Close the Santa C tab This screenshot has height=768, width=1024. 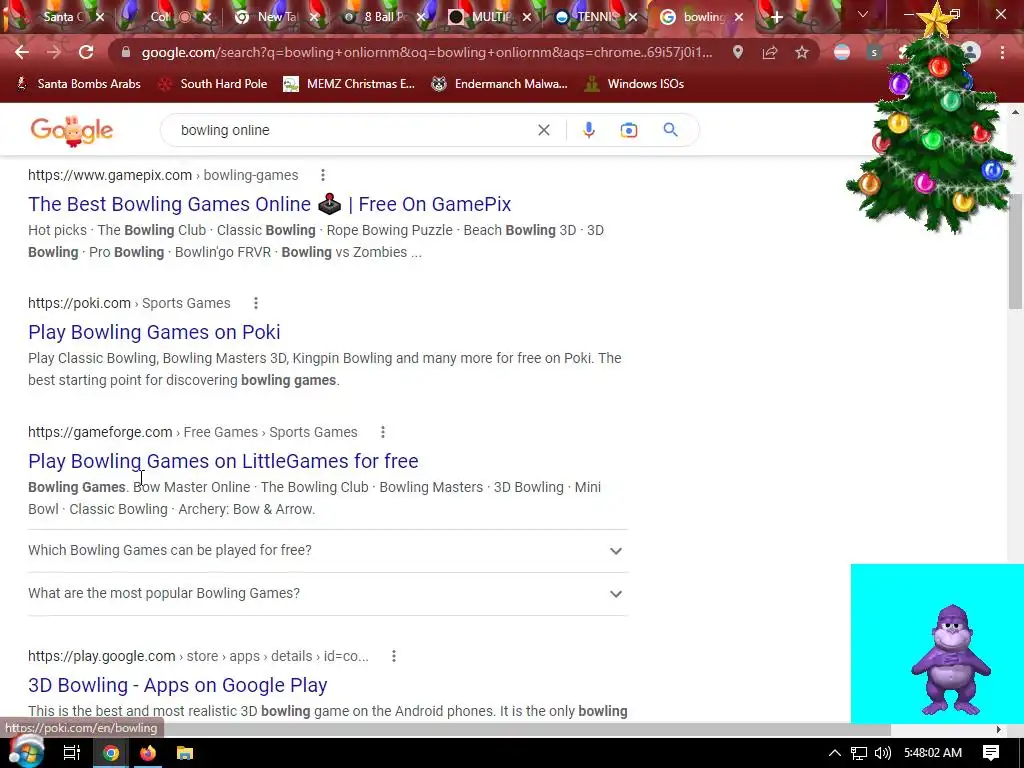click(99, 17)
